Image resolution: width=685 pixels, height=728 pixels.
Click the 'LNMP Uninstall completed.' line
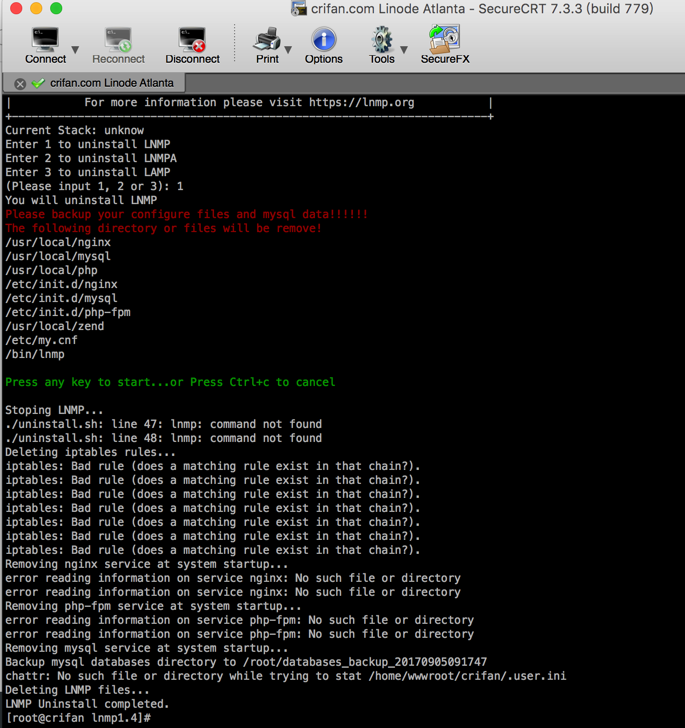point(87,704)
